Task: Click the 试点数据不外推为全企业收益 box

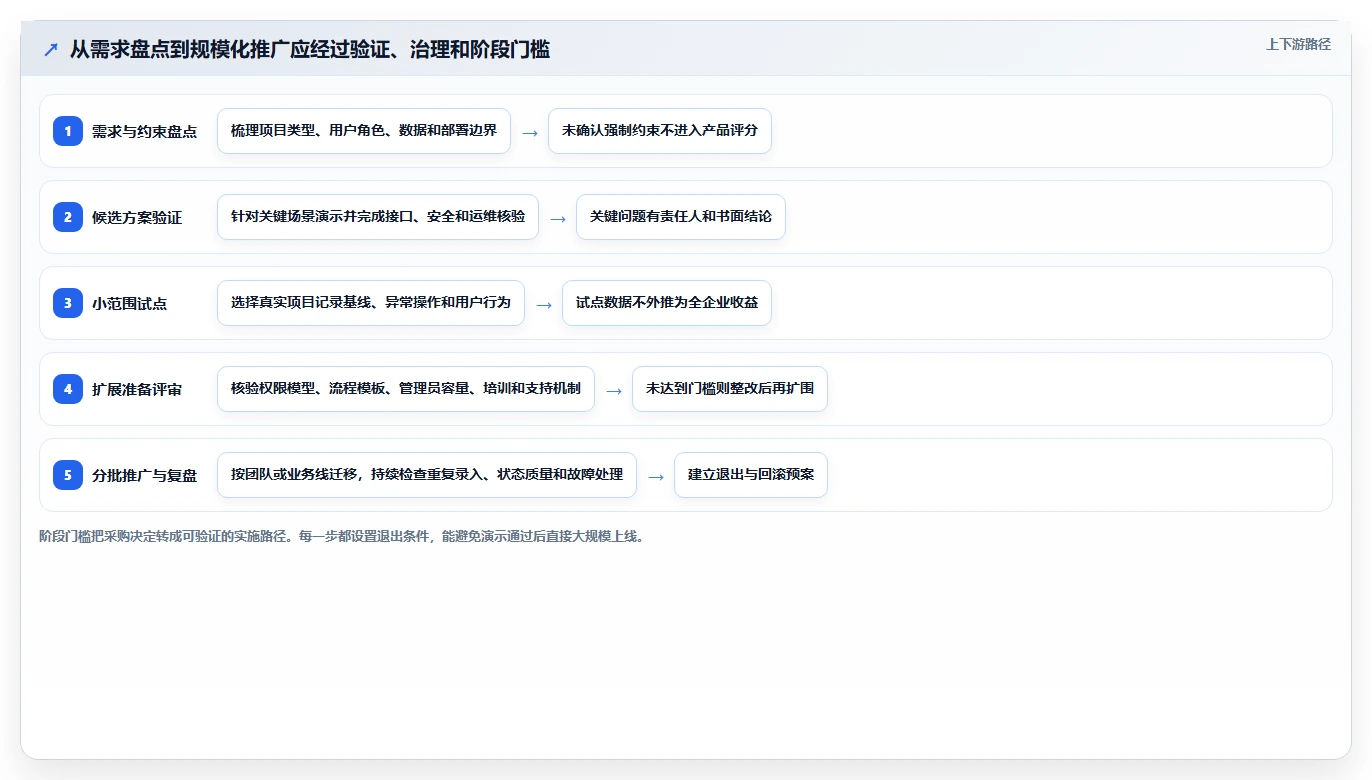Action: pyautogui.click(x=667, y=303)
